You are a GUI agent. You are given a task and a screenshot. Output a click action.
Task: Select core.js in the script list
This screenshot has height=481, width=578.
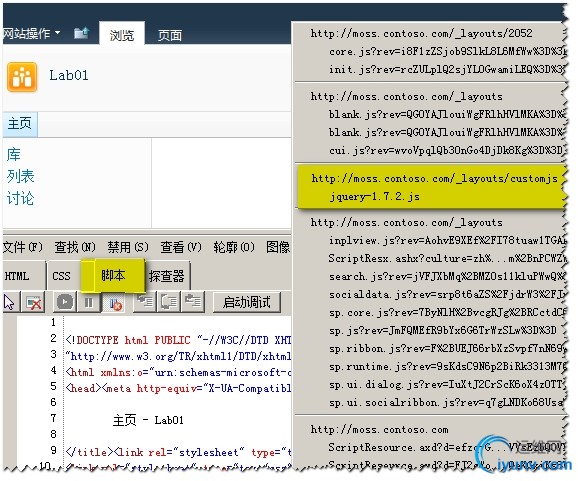[x=447, y=51]
